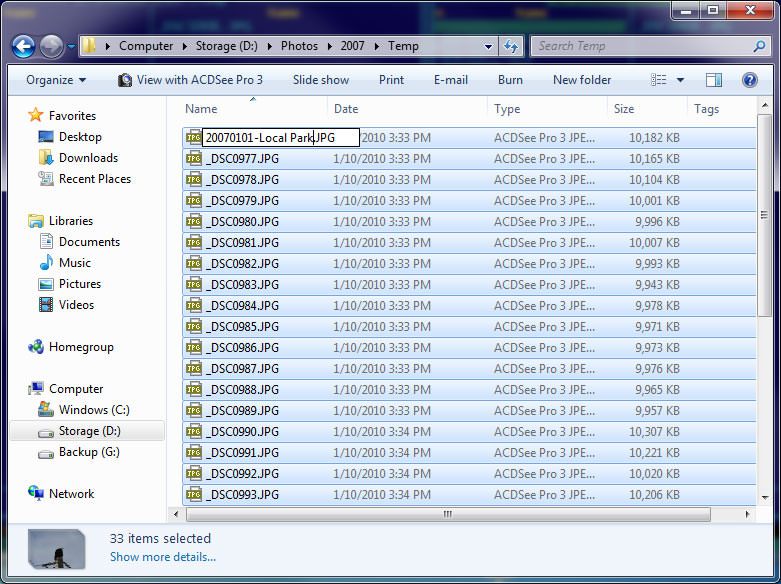Click the magnifier search icon

point(760,46)
